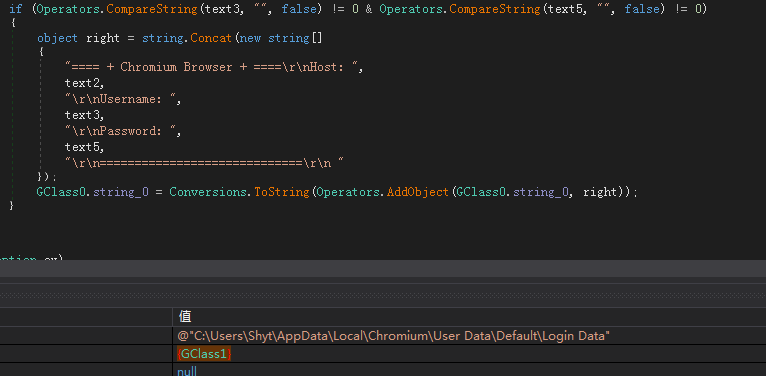Click the AddObject method name

tap(418, 192)
